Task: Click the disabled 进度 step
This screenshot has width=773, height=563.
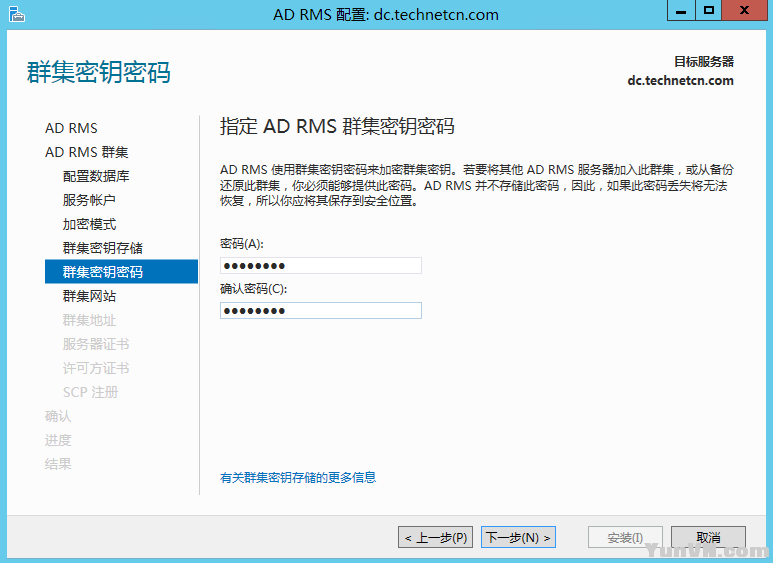Action: 58,440
